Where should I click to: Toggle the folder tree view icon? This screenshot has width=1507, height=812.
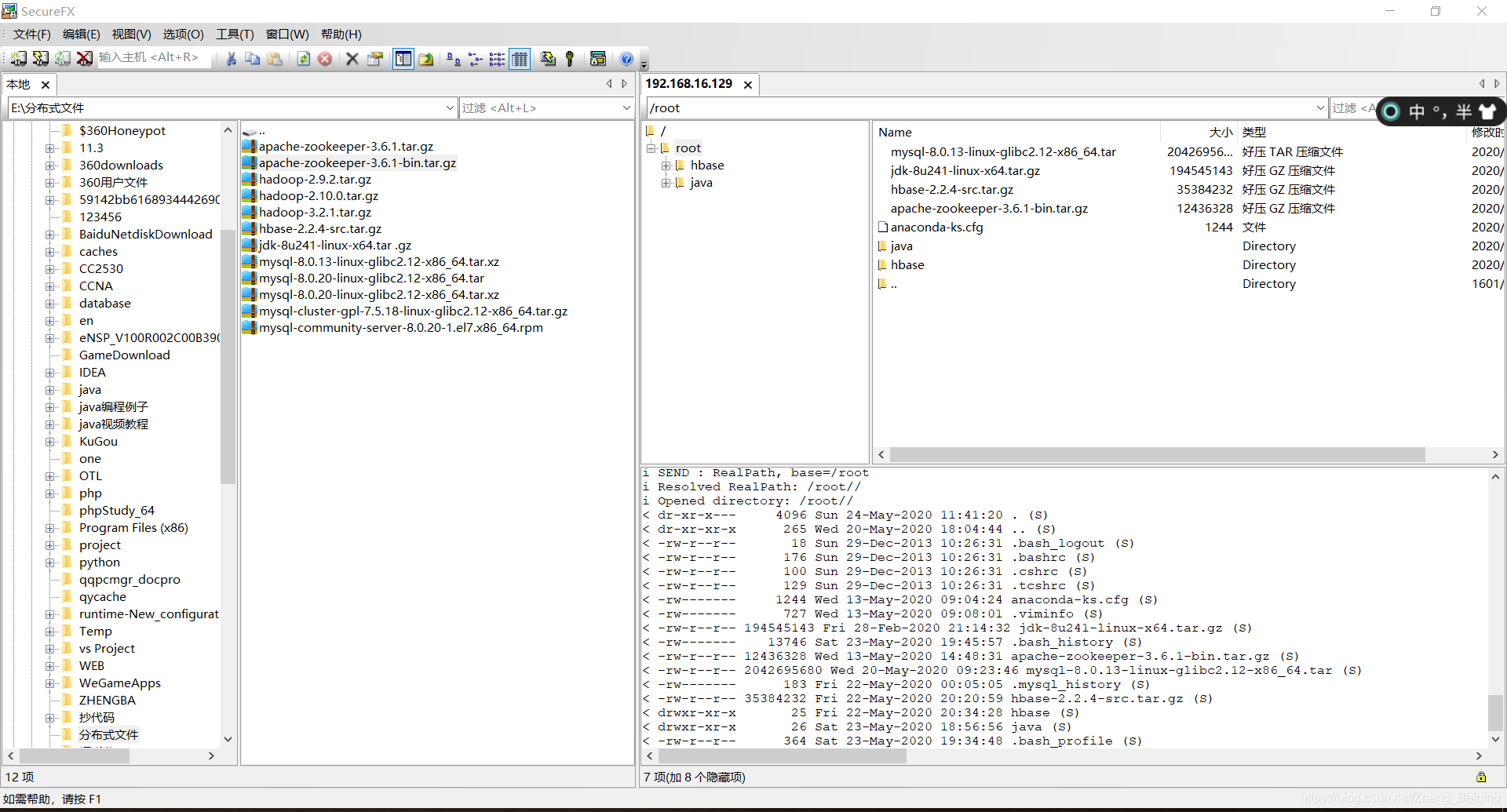click(403, 59)
